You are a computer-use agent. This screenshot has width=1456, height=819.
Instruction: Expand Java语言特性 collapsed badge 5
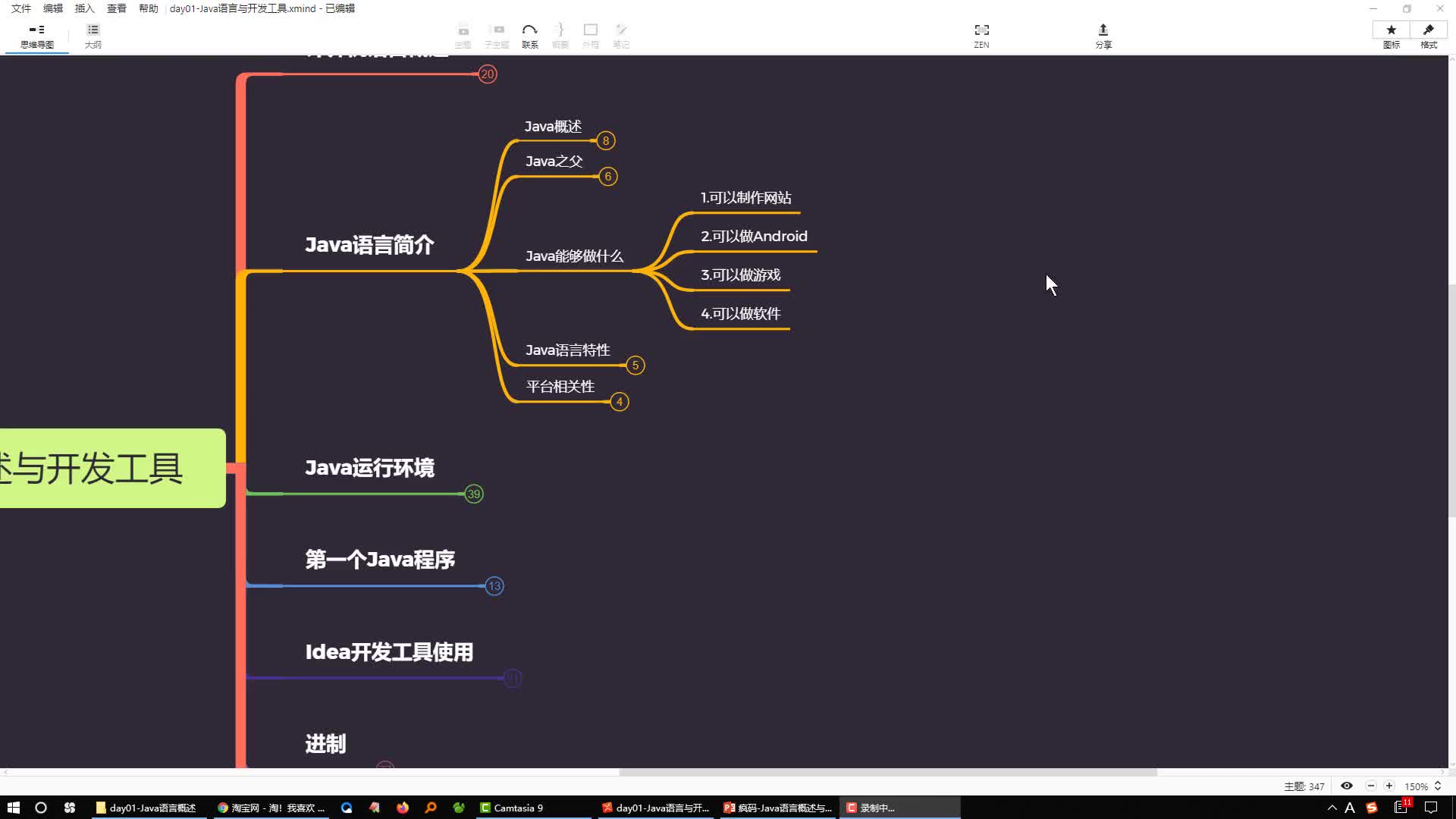coord(635,366)
